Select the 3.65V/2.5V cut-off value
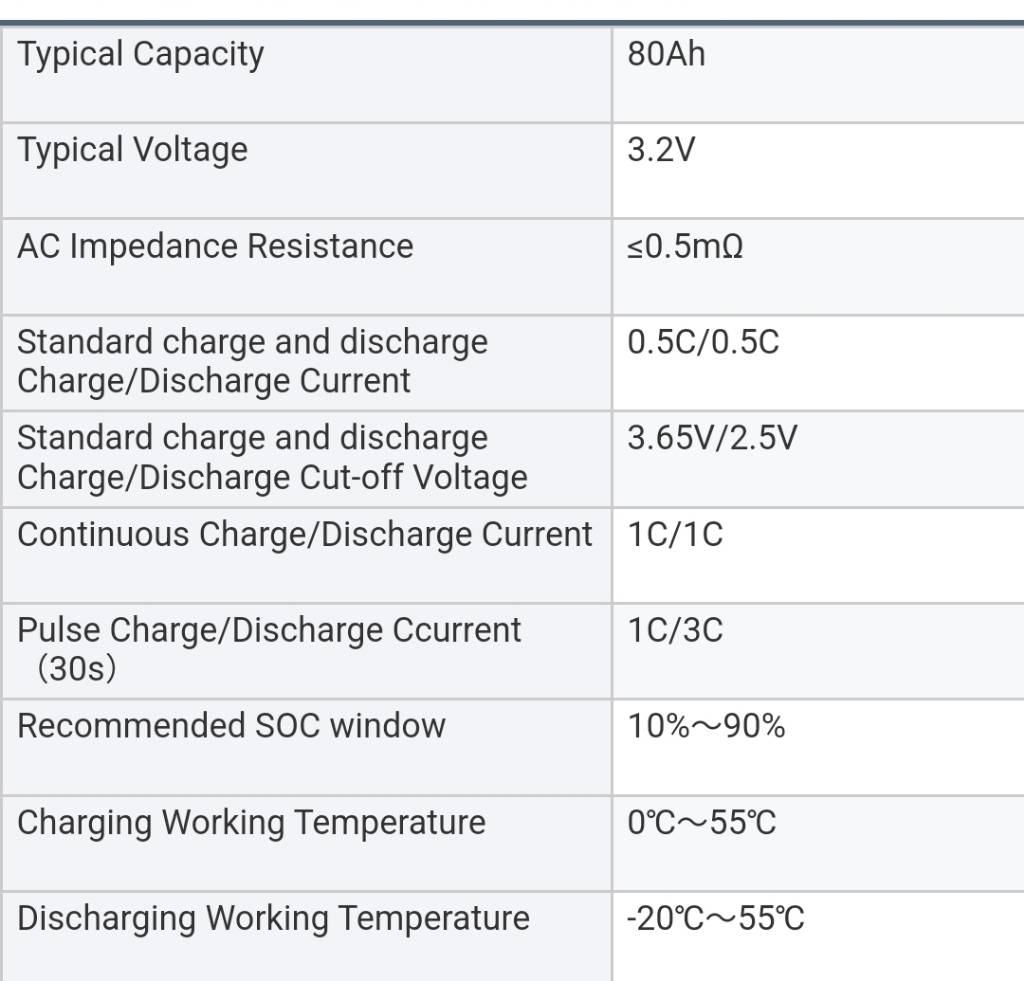Image resolution: width=1024 pixels, height=981 pixels. tap(712, 438)
